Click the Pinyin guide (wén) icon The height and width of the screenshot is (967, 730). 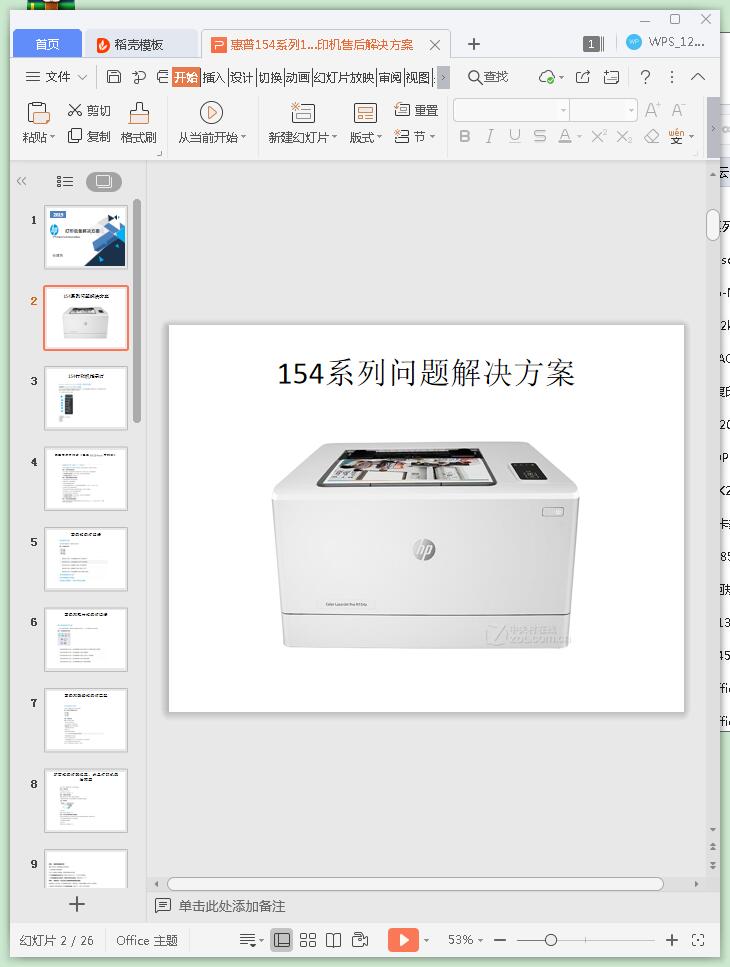[676, 136]
